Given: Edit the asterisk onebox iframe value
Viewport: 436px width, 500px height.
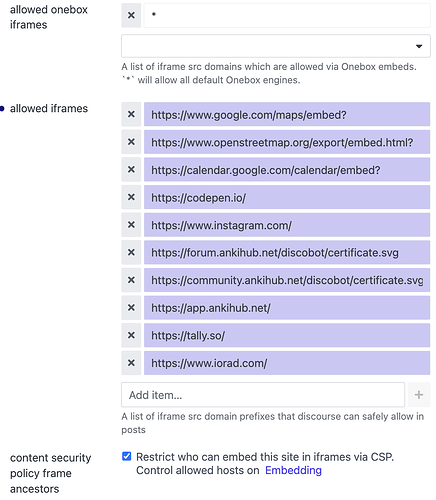Looking at the screenshot, I should tap(287, 15).
